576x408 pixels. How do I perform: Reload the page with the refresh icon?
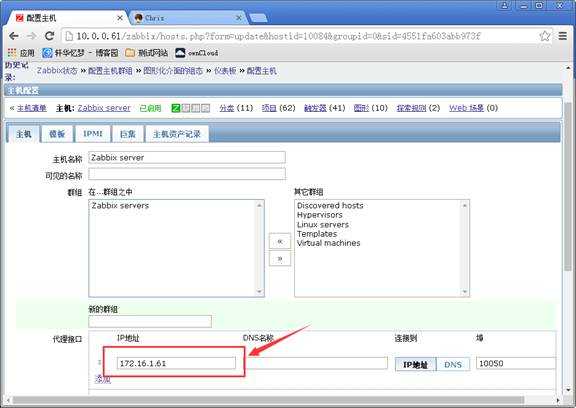[50, 36]
